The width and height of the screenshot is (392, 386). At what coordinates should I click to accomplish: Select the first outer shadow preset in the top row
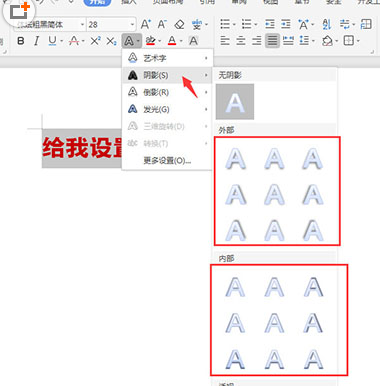point(236,158)
